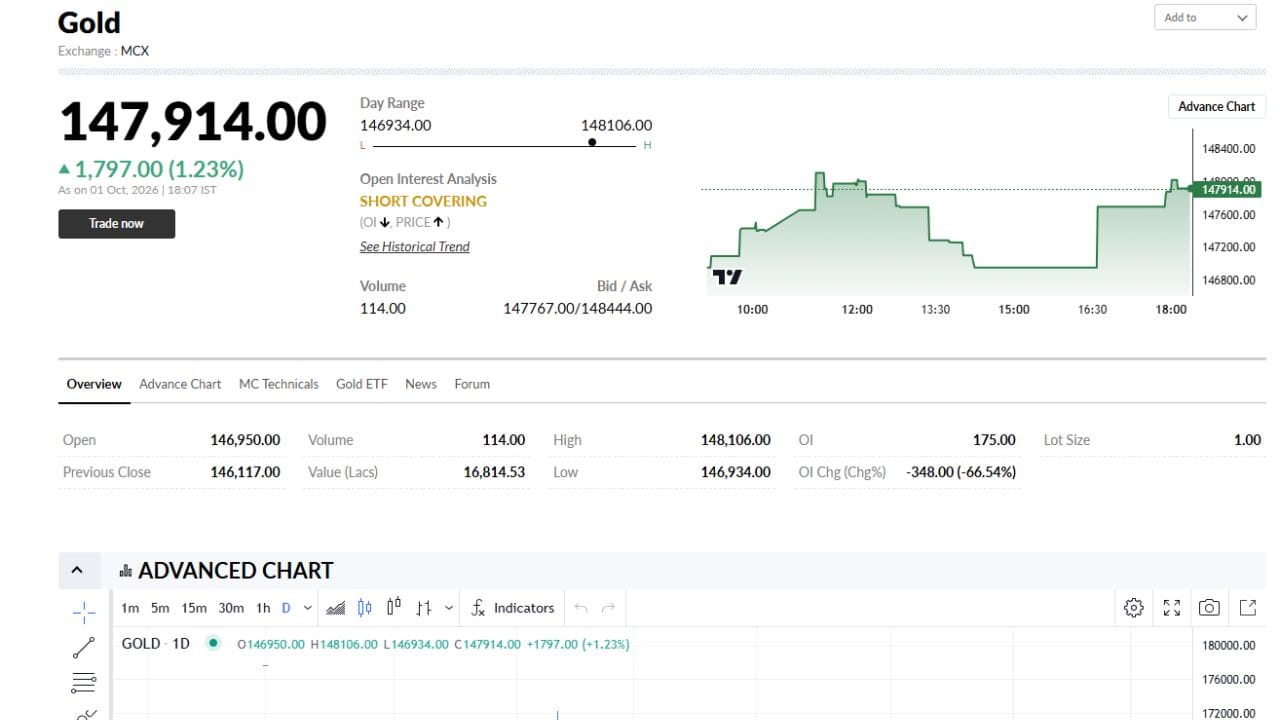
Task: Switch to candlestick chart style
Action: pyautogui.click(x=365, y=608)
